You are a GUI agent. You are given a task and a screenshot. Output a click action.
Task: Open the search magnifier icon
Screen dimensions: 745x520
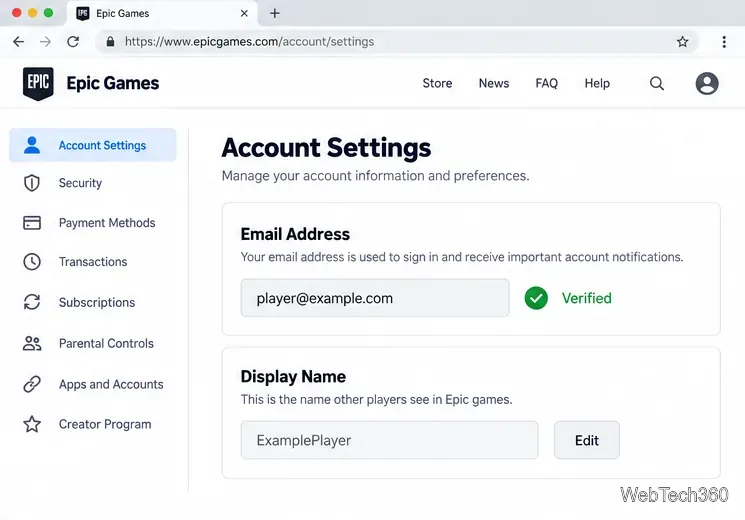click(657, 84)
